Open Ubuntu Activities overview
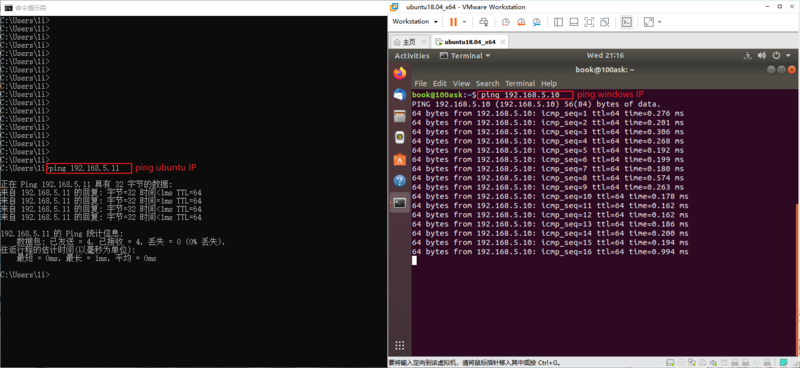 pyautogui.click(x=412, y=56)
